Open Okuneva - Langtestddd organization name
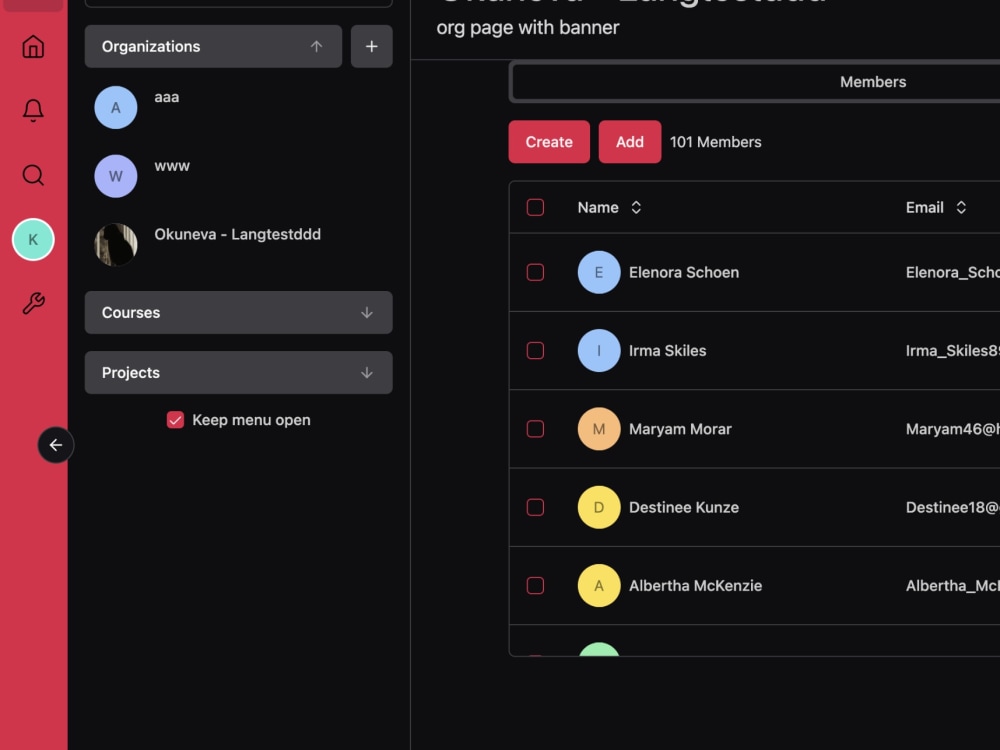Viewport: 1000px width, 750px height. pos(237,234)
